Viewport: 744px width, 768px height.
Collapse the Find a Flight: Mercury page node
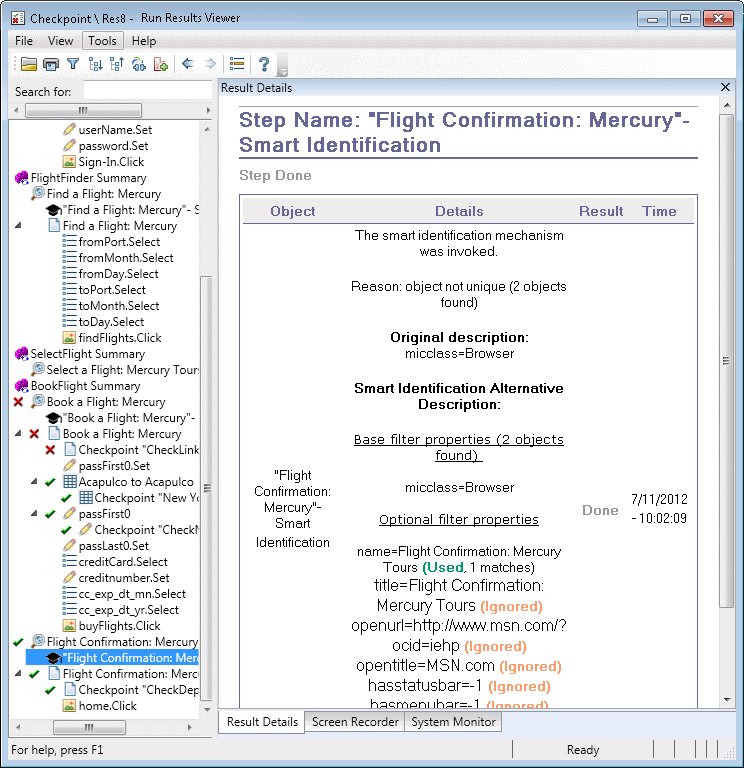click(x=19, y=226)
